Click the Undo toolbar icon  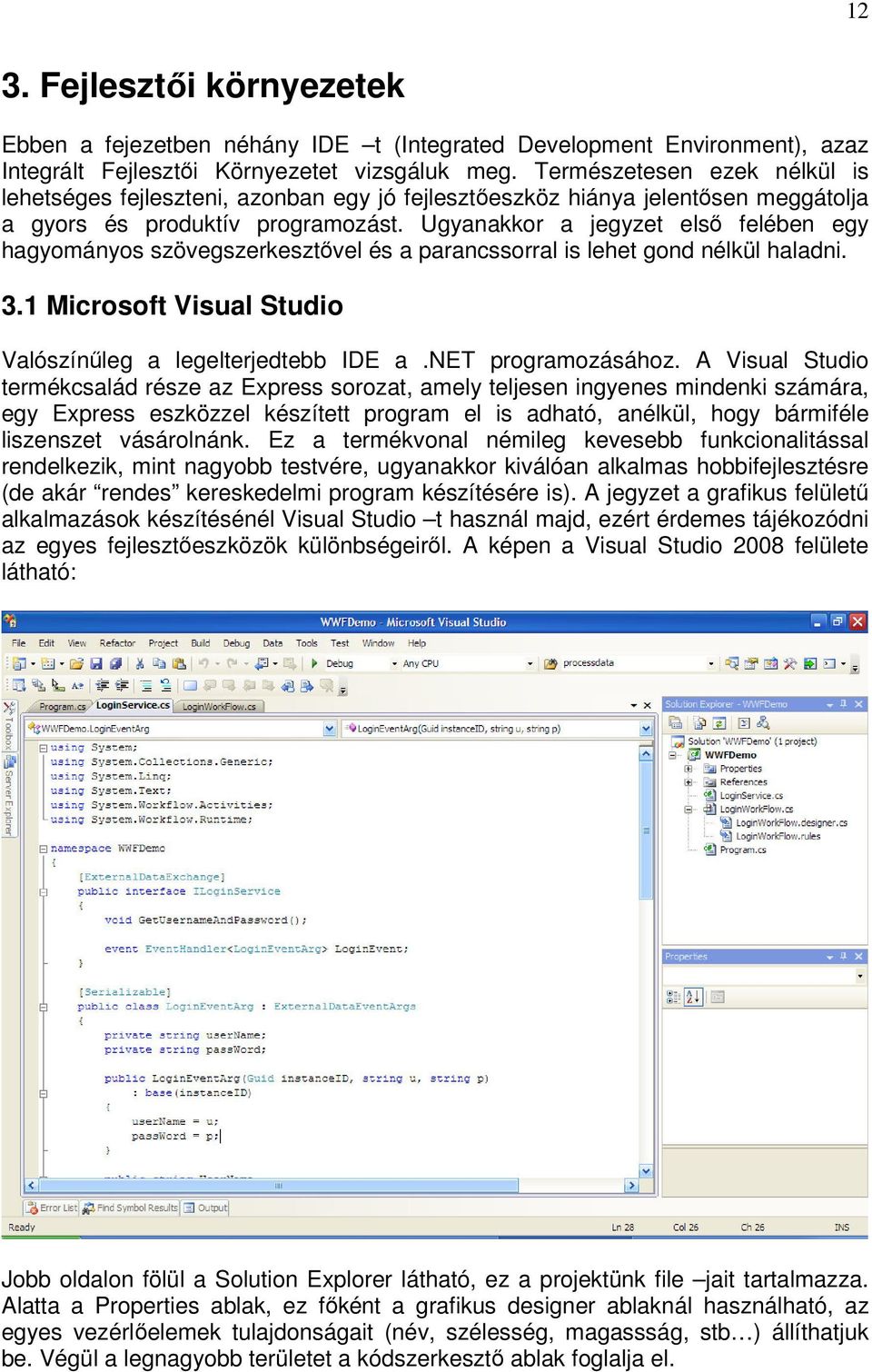(x=203, y=663)
